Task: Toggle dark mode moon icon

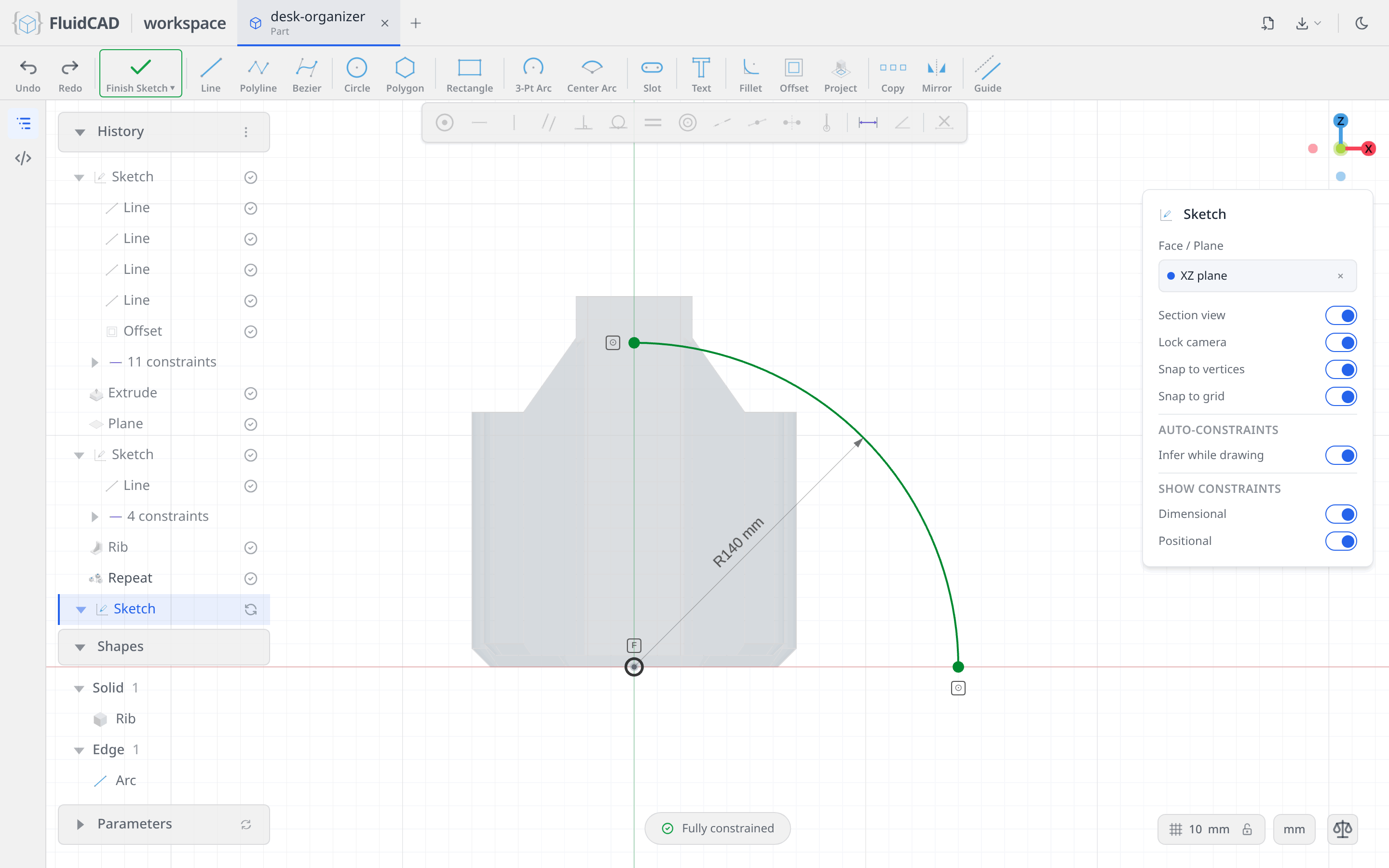Action: tap(1362, 23)
